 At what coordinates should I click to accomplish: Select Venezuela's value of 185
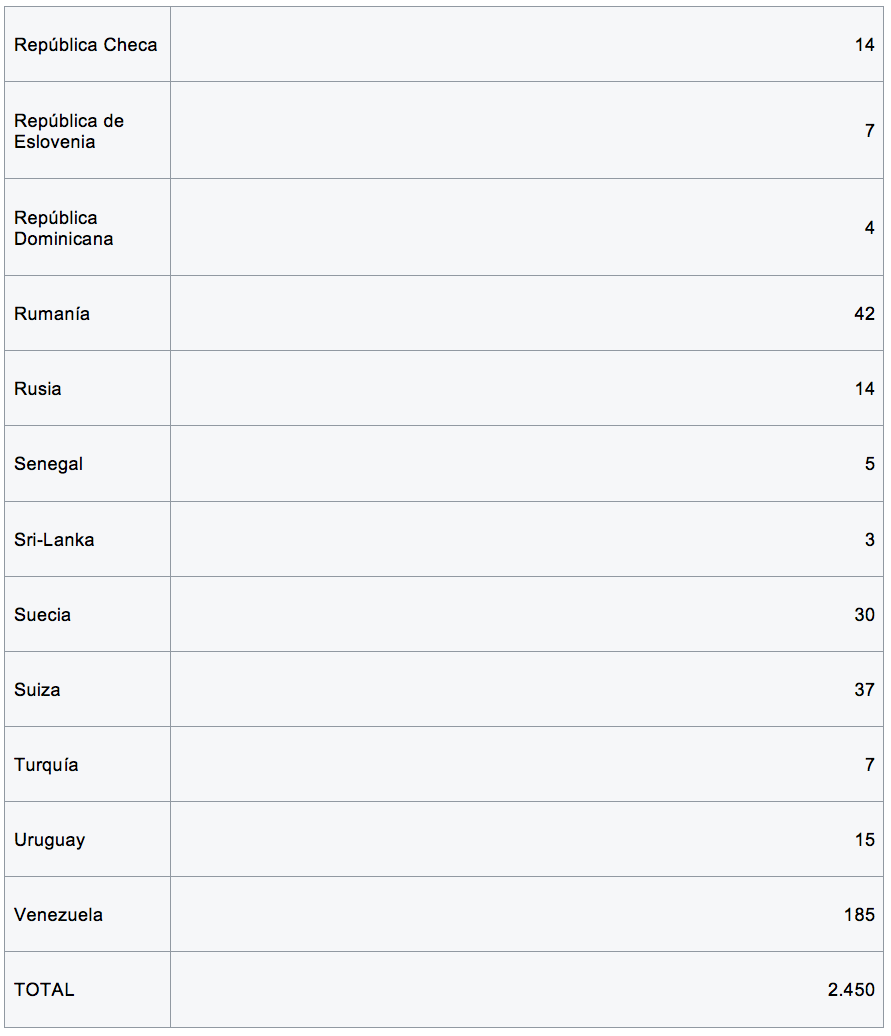click(859, 915)
